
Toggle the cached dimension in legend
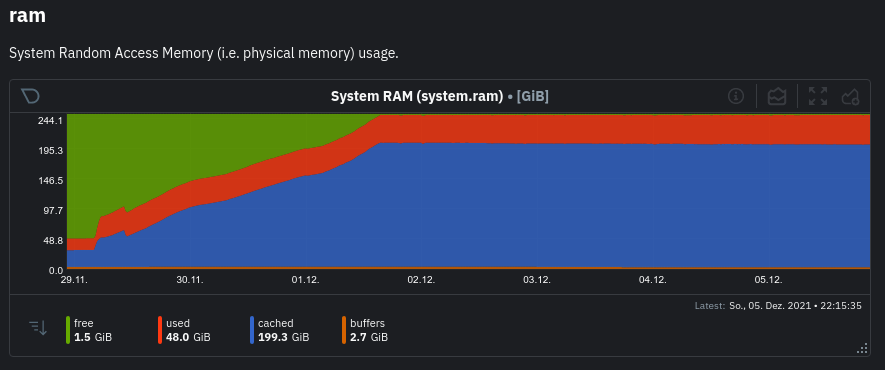(x=279, y=331)
